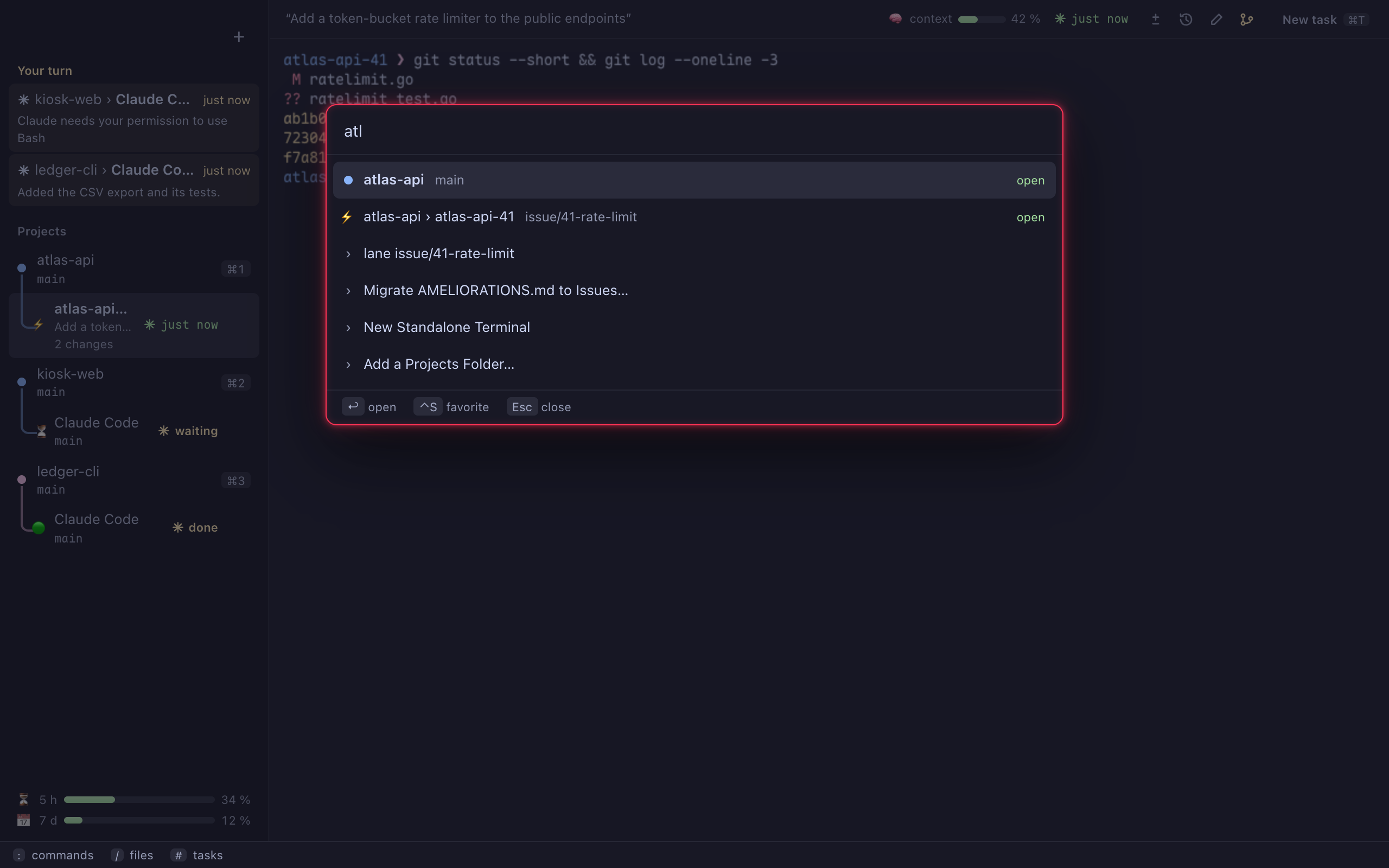This screenshot has width=1389, height=868.
Task: Click the hourglass icon on kiosk-web Claude Code
Action: tap(41, 431)
